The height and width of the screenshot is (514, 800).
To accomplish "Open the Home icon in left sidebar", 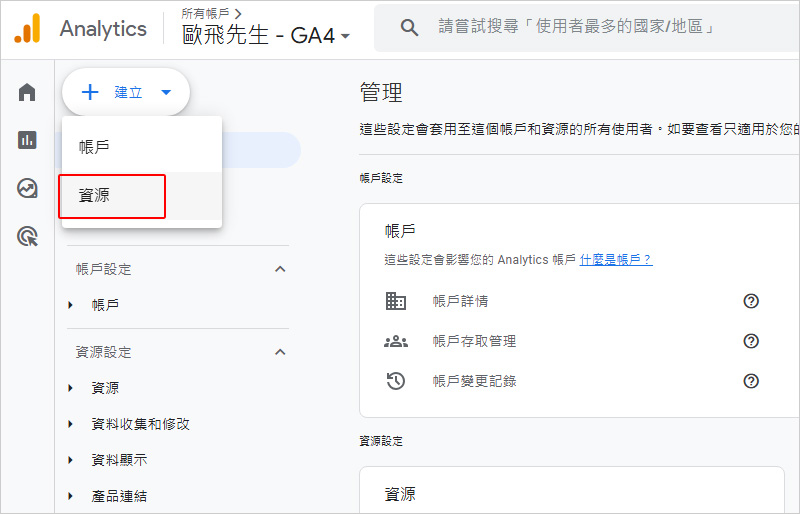I will [x=27, y=93].
